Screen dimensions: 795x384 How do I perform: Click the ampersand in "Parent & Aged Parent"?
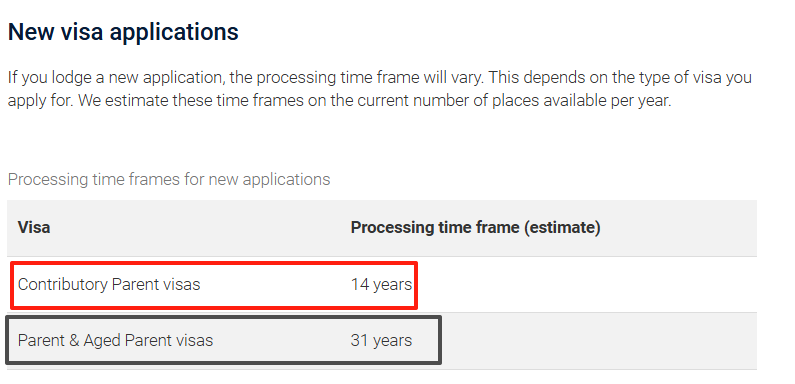[x=75, y=340]
